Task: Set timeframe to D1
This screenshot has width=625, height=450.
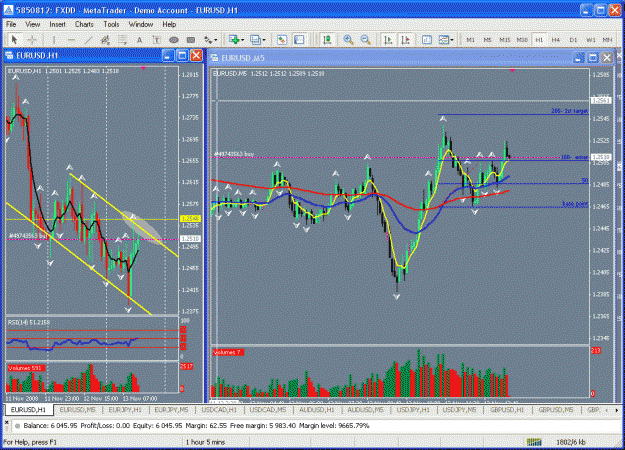Action: click(x=573, y=40)
